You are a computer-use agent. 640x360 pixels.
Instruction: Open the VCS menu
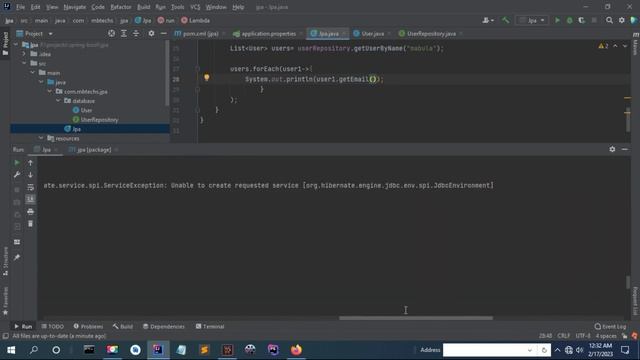(x=195, y=7)
